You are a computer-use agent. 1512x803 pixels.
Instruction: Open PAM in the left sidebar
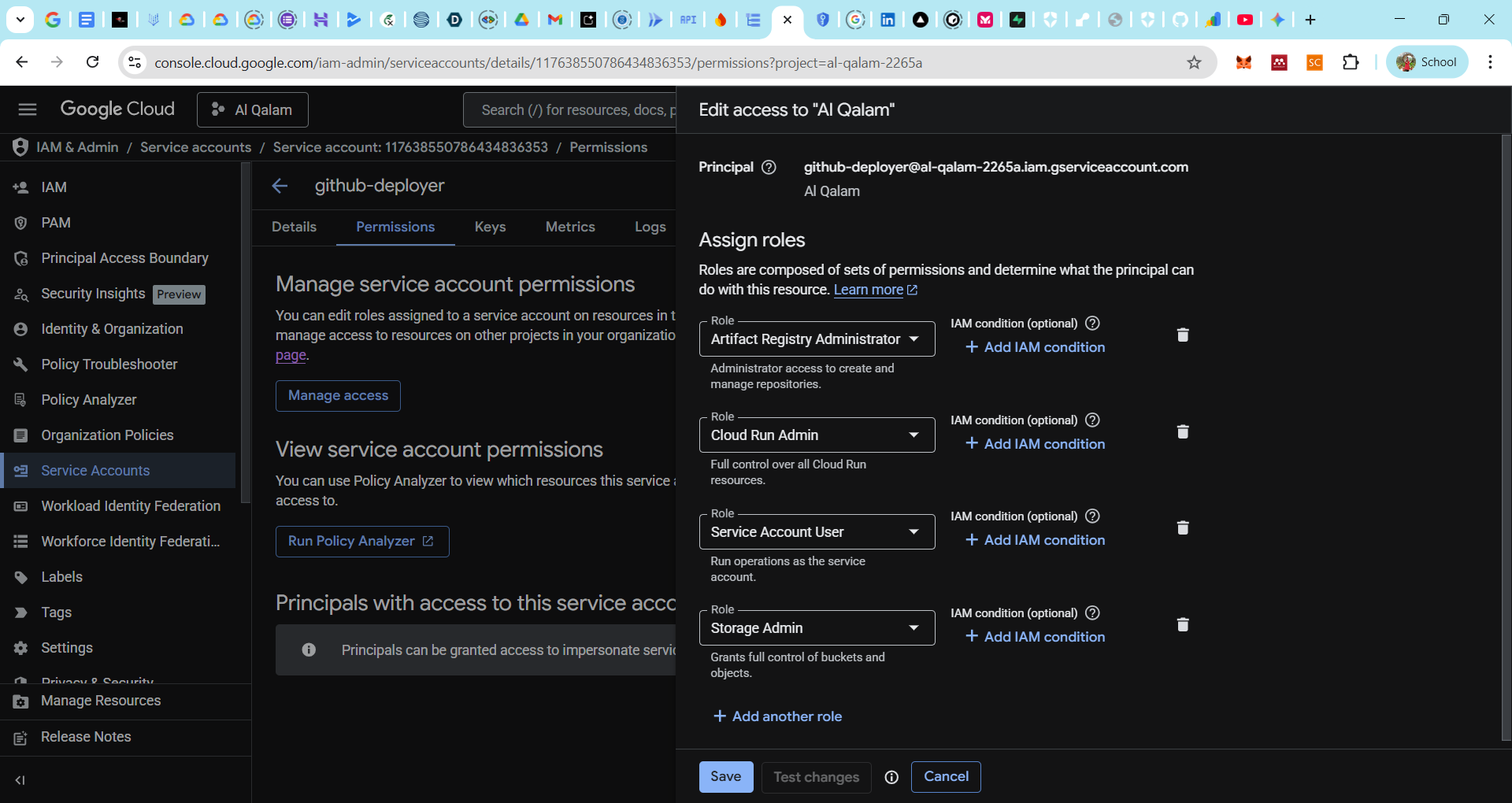(x=118, y=223)
